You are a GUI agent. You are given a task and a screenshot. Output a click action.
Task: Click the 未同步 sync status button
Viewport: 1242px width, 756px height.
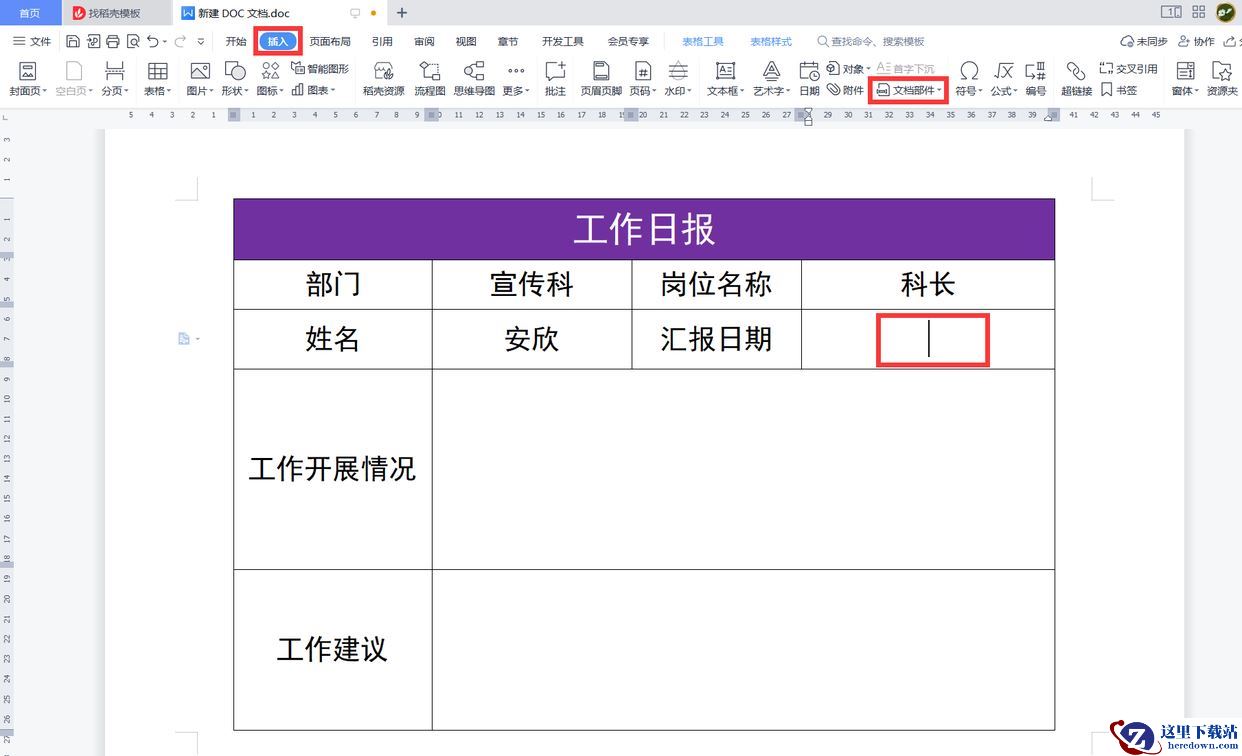[x=1144, y=41]
